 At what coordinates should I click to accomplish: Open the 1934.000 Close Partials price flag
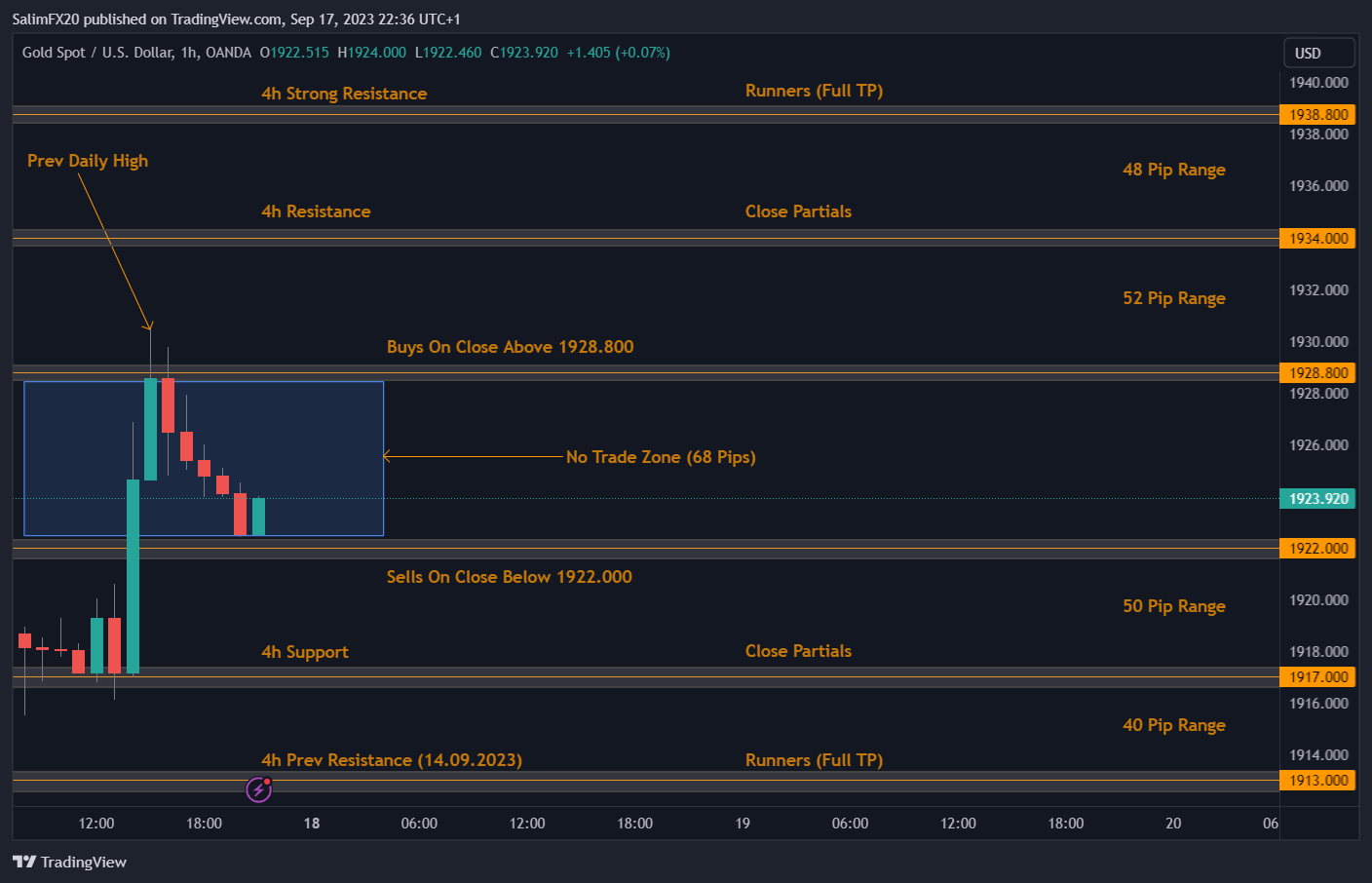[x=1317, y=238]
